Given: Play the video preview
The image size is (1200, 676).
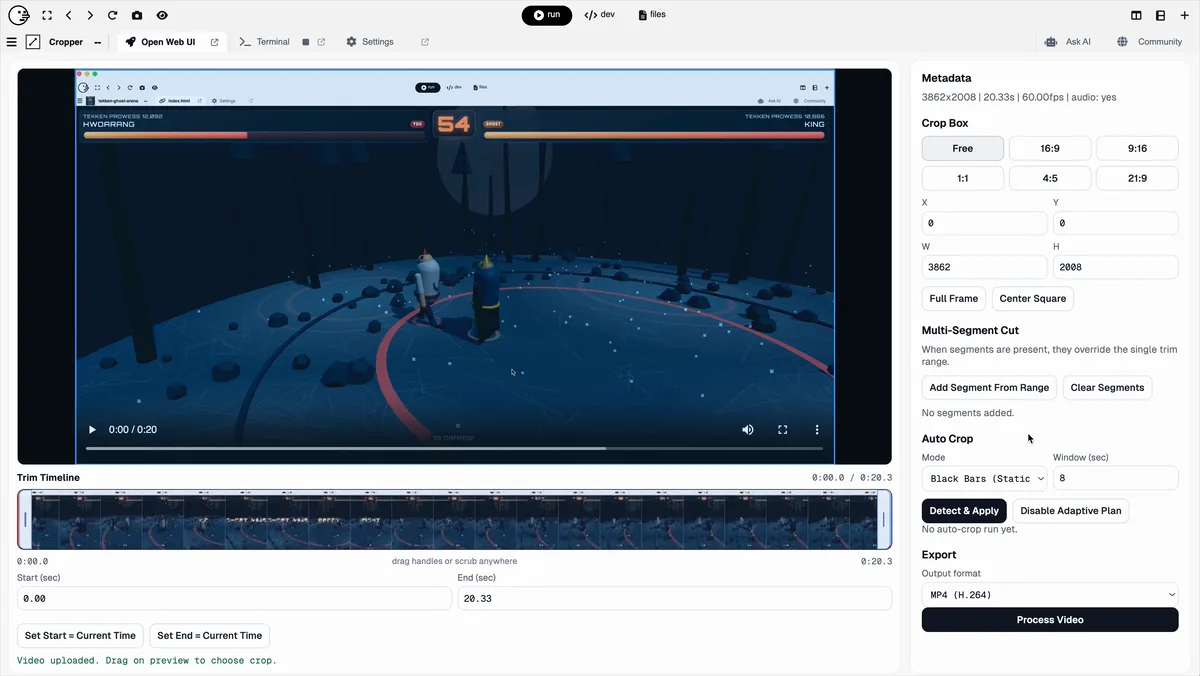Looking at the screenshot, I should (x=92, y=430).
